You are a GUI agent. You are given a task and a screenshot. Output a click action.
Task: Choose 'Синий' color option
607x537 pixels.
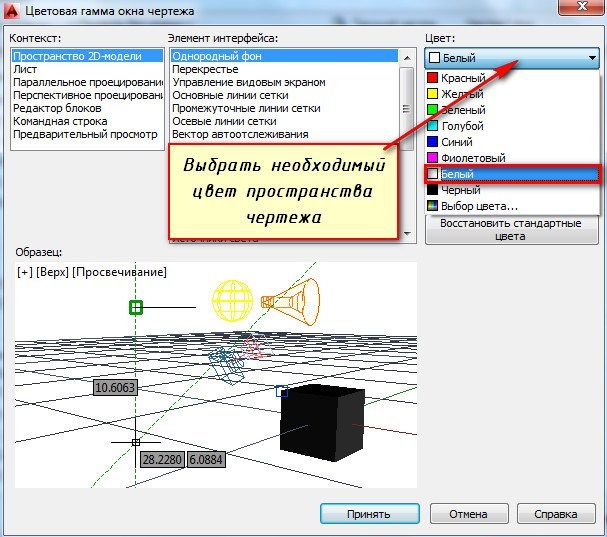[513, 142]
